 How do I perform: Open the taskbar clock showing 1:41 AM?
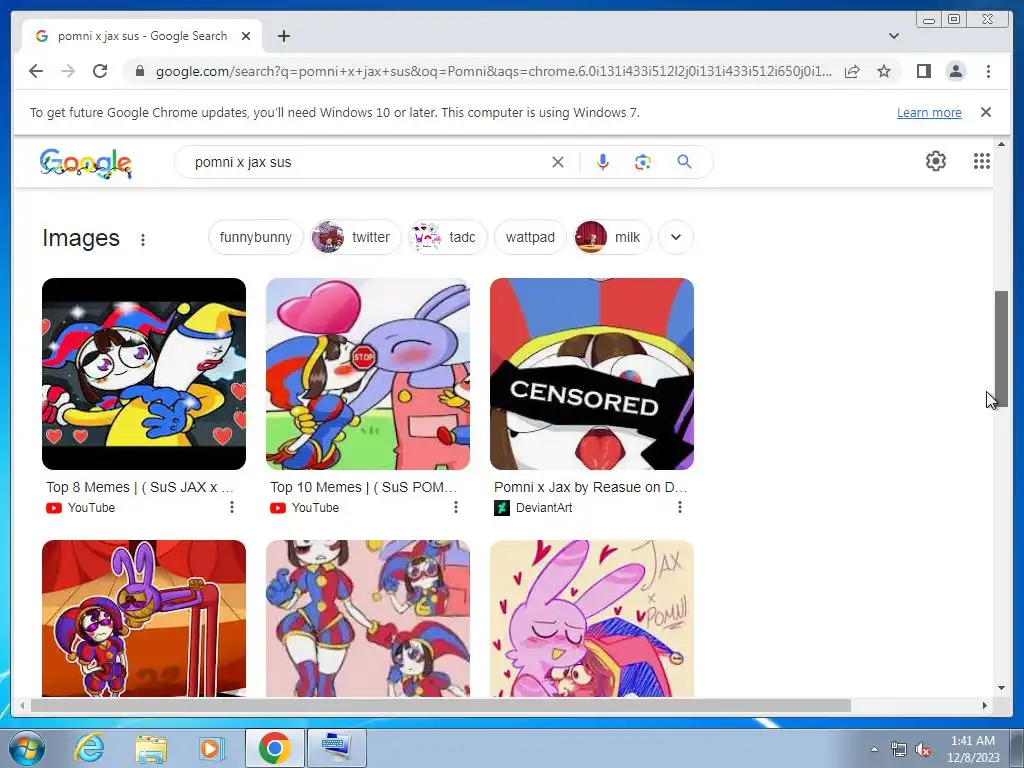click(x=973, y=749)
